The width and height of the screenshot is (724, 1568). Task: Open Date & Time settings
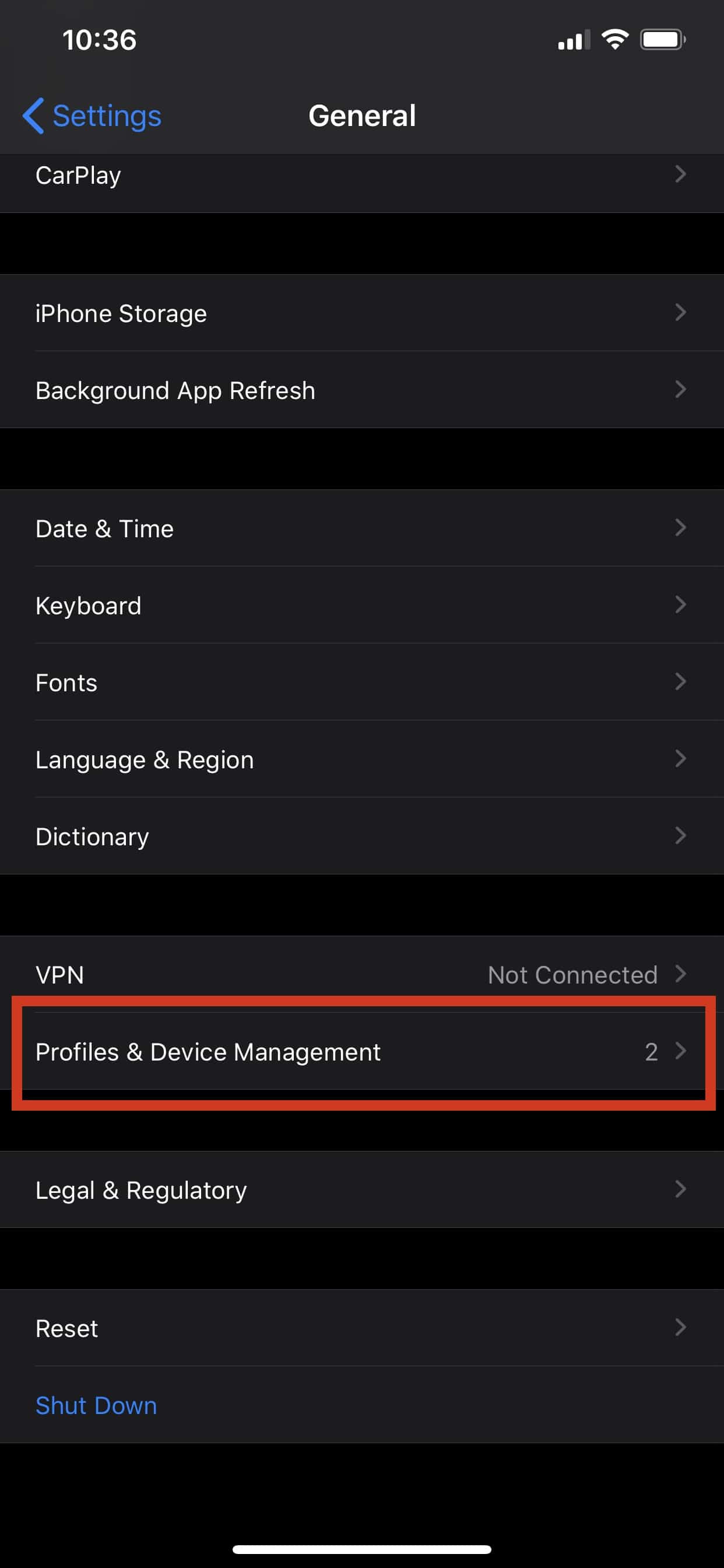(362, 528)
